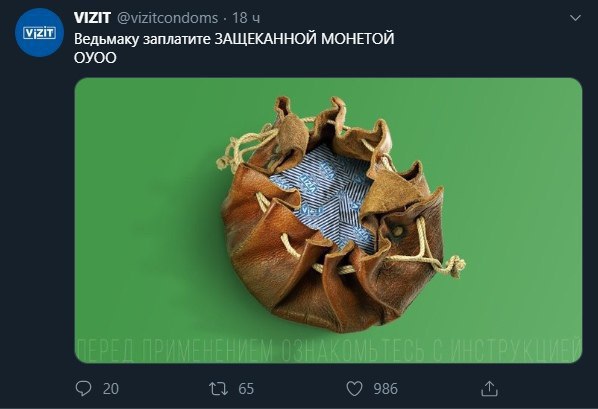Select the tweet text starting with Ведьмаку

234,39
